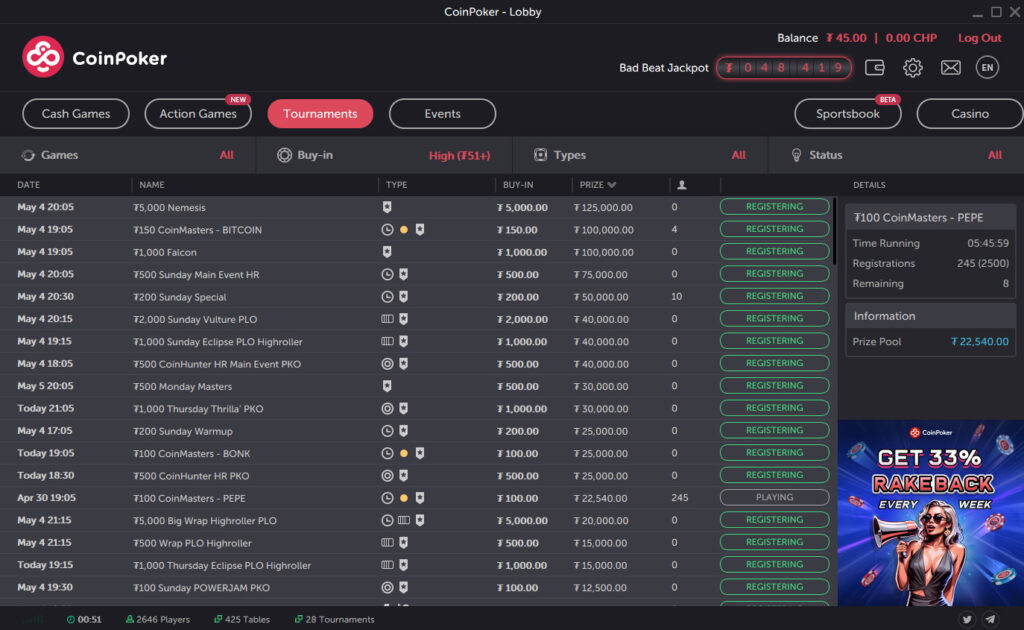Click shield icon on ₮500 Monday Masters row
The width and height of the screenshot is (1024, 630).
tap(387, 386)
